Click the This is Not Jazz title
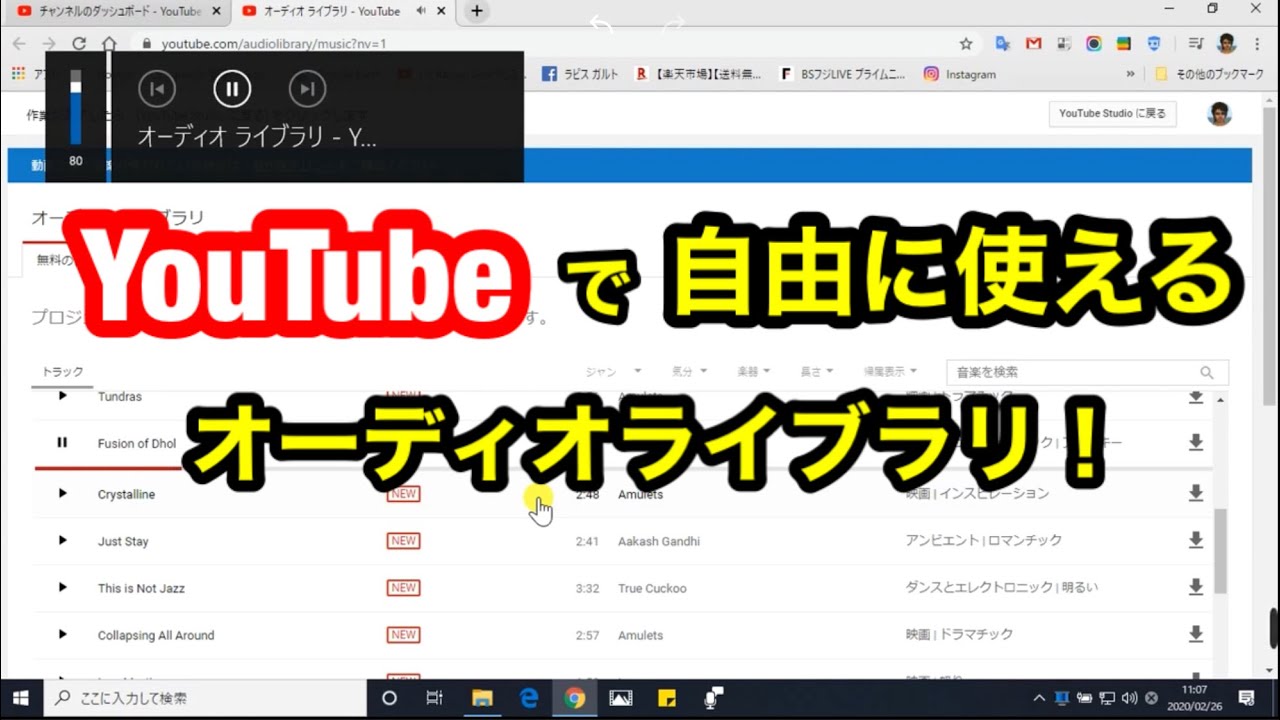 141,588
